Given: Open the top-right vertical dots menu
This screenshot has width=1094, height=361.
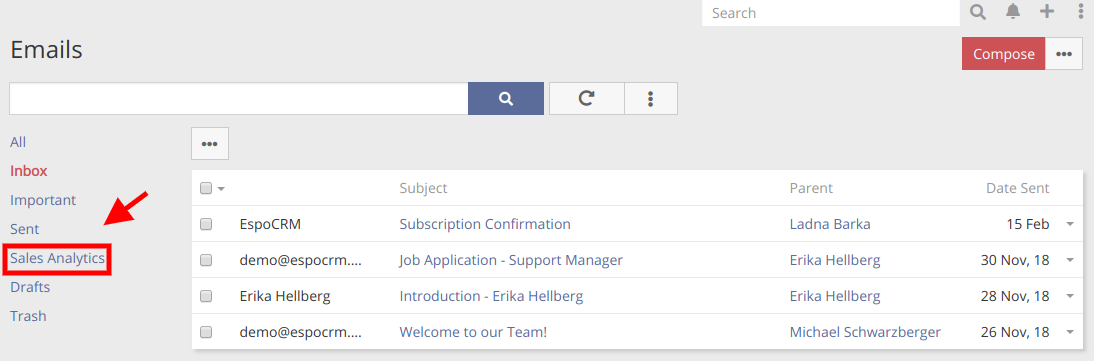Looking at the screenshot, I should point(1080,12).
